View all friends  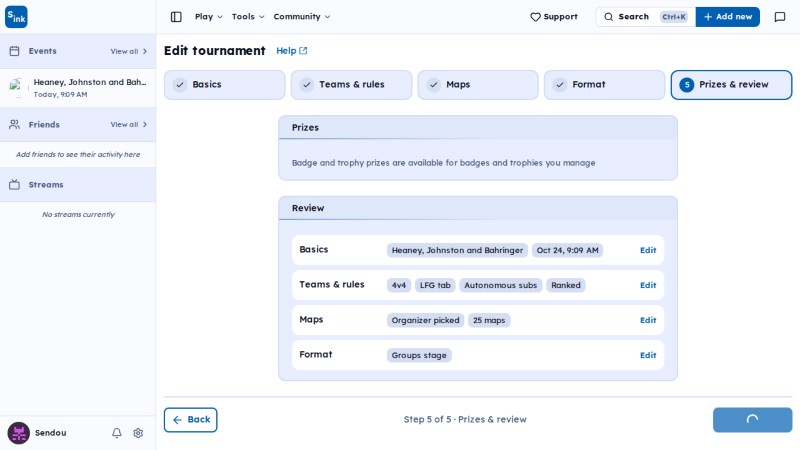(x=129, y=124)
